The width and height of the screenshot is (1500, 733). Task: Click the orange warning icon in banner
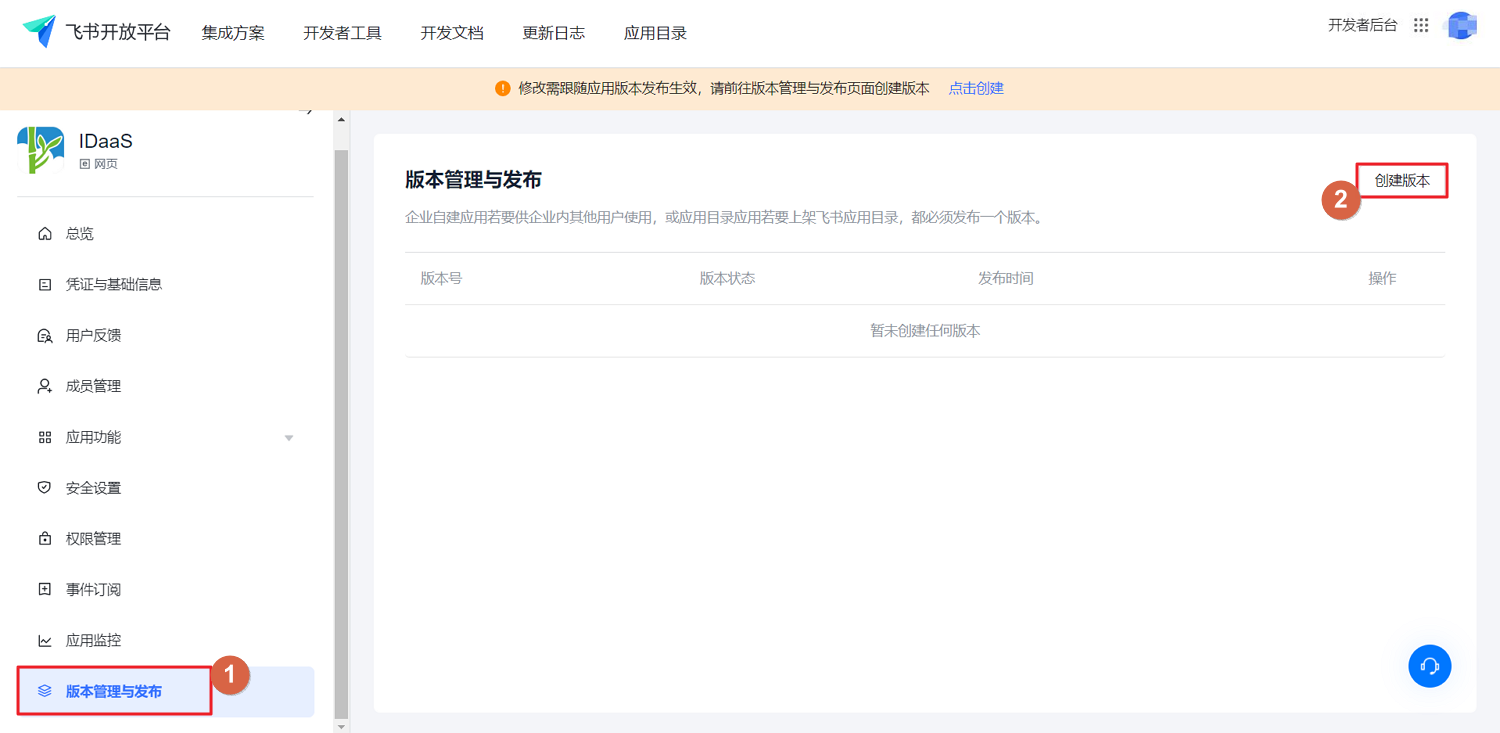(x=503, y=88)
